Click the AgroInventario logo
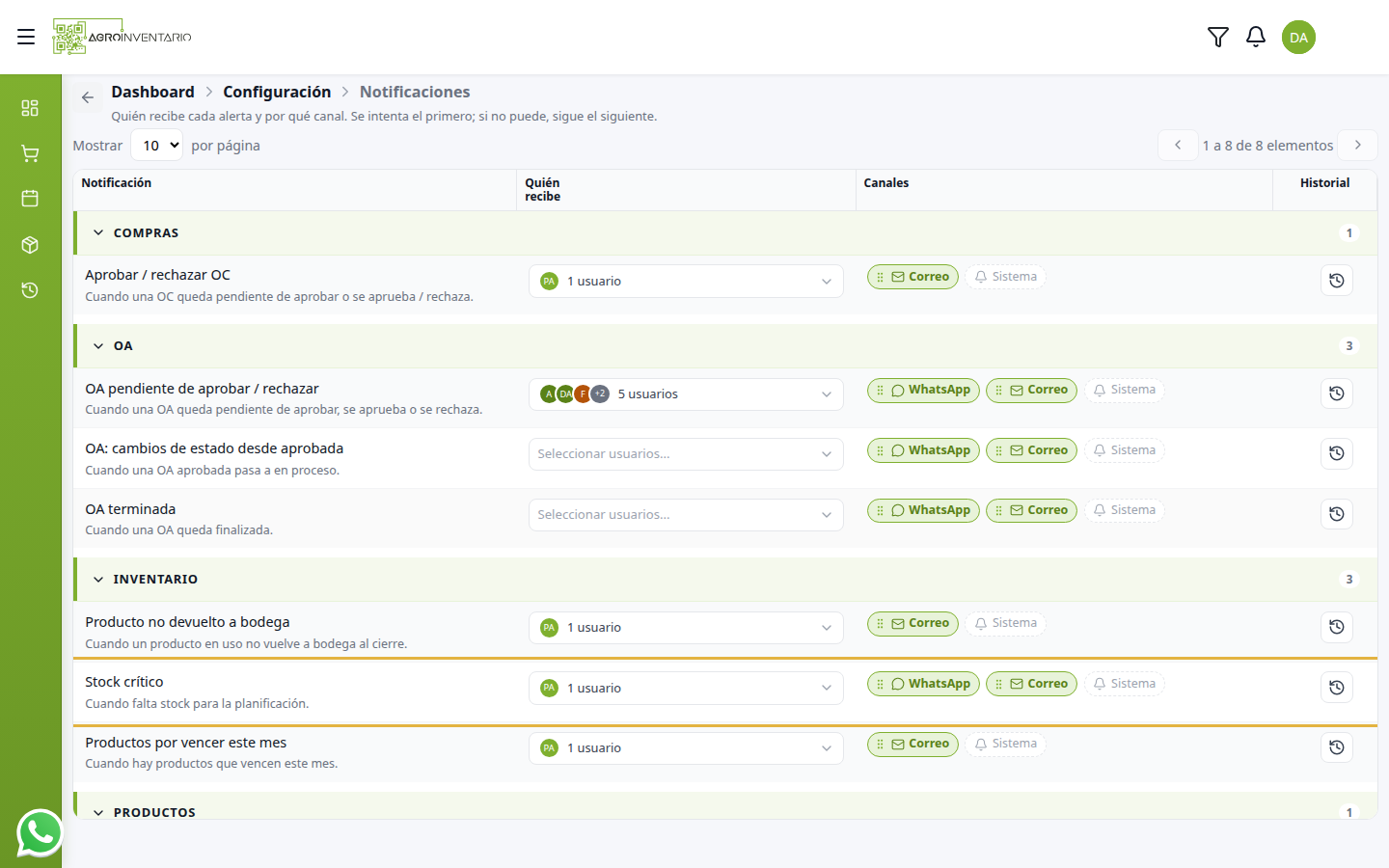The height and width of the screenshot is (868, 1389). [x=123, y=37]
